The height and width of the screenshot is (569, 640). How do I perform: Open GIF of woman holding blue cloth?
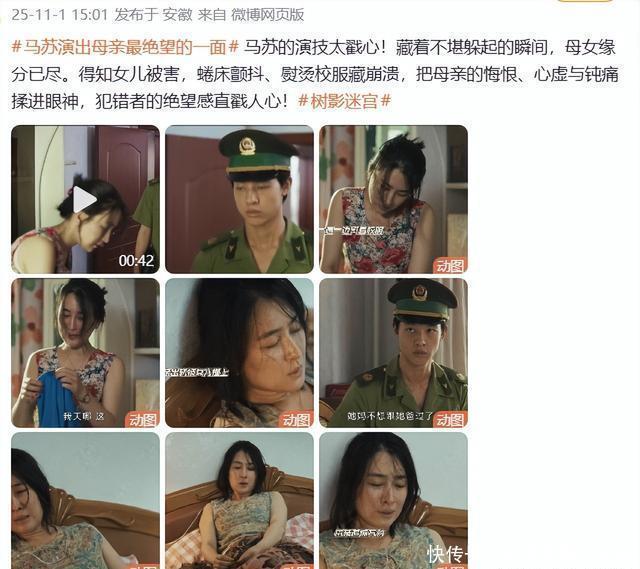pos(85,353)
